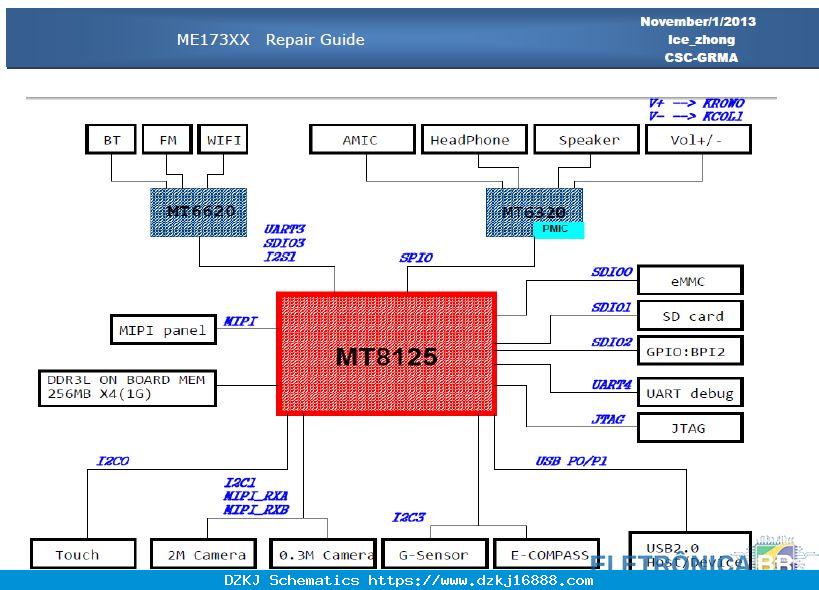Click the USB2.0 Host/Device block
The width and height of the screenshot is (819, 590).
[x=690, y=551]
